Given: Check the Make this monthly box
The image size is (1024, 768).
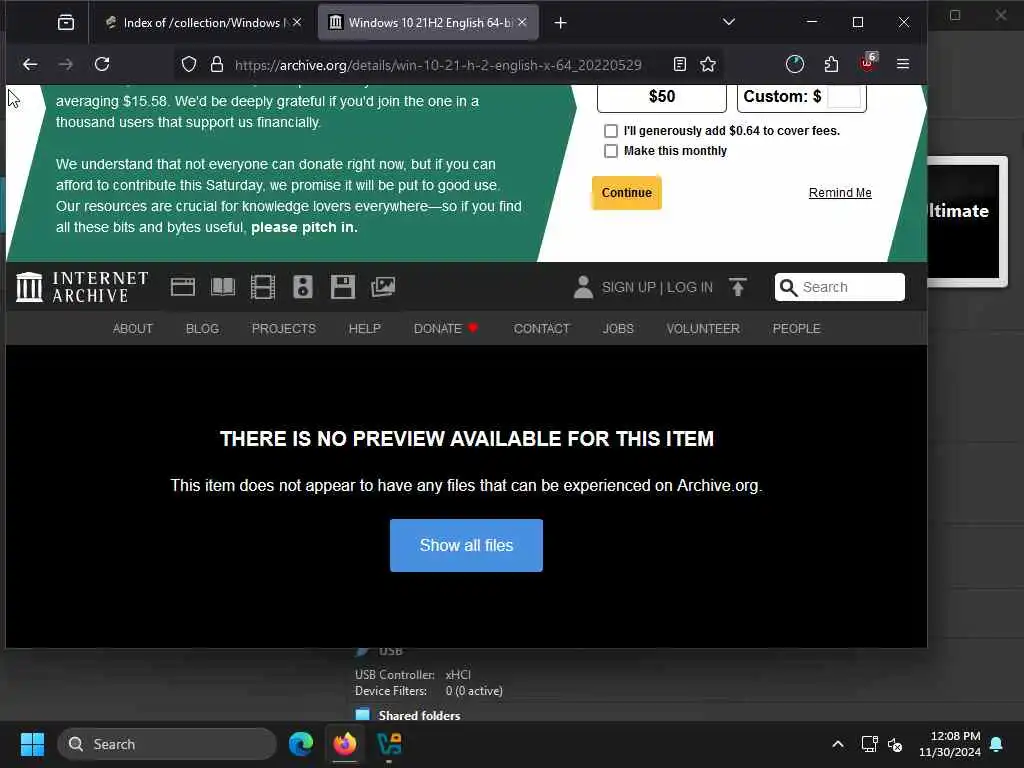Looking at the screenshot, I should click(x=611, y=151).
